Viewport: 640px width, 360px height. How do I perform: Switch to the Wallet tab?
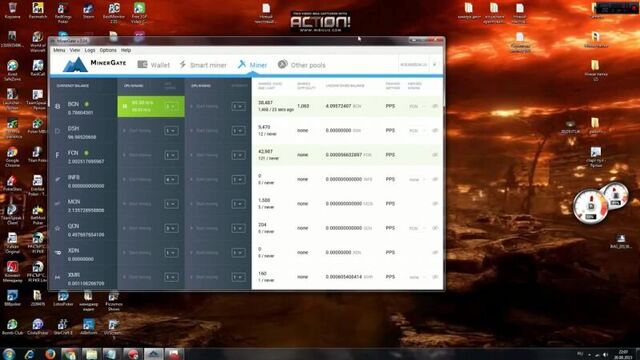(x=154, y=65)
